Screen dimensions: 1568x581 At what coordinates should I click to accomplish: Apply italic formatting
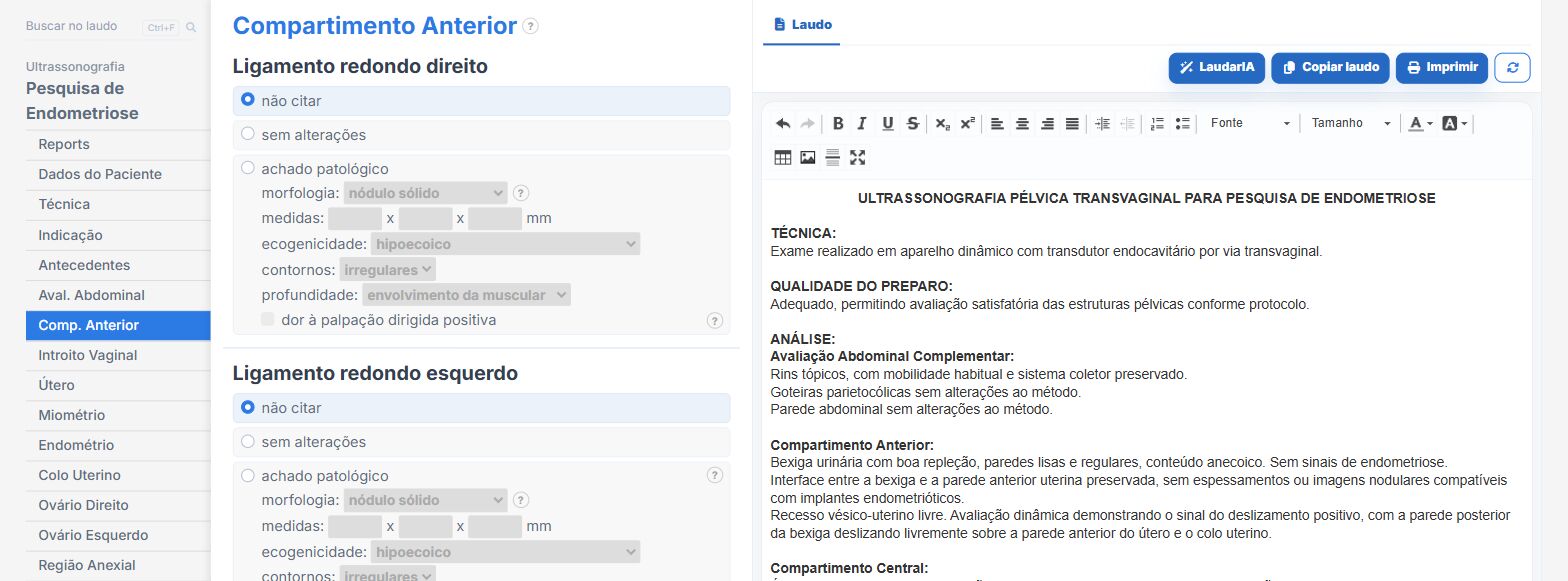tap(862, 123)
